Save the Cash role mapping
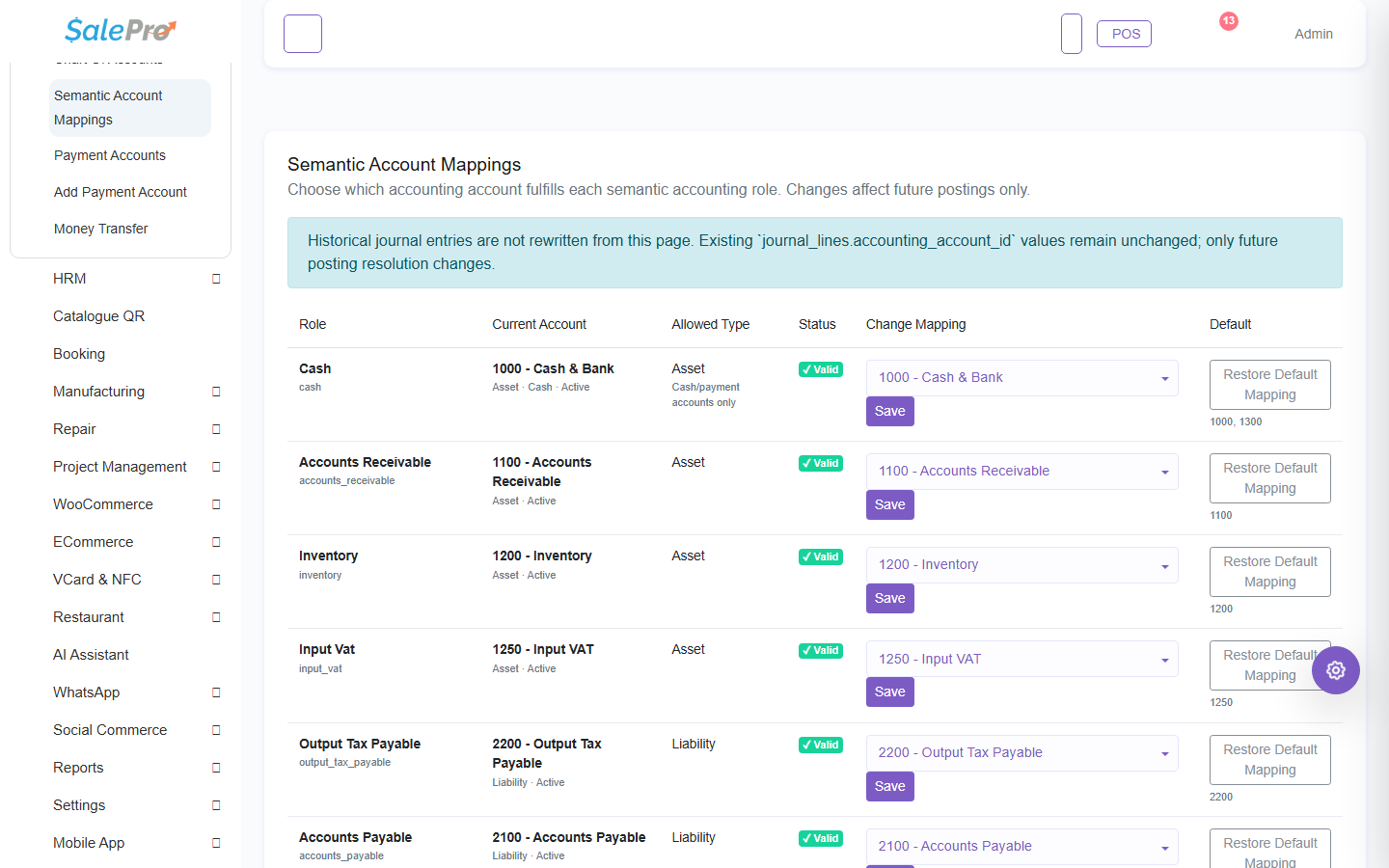The image size is (1389, 868). [890, 412]
